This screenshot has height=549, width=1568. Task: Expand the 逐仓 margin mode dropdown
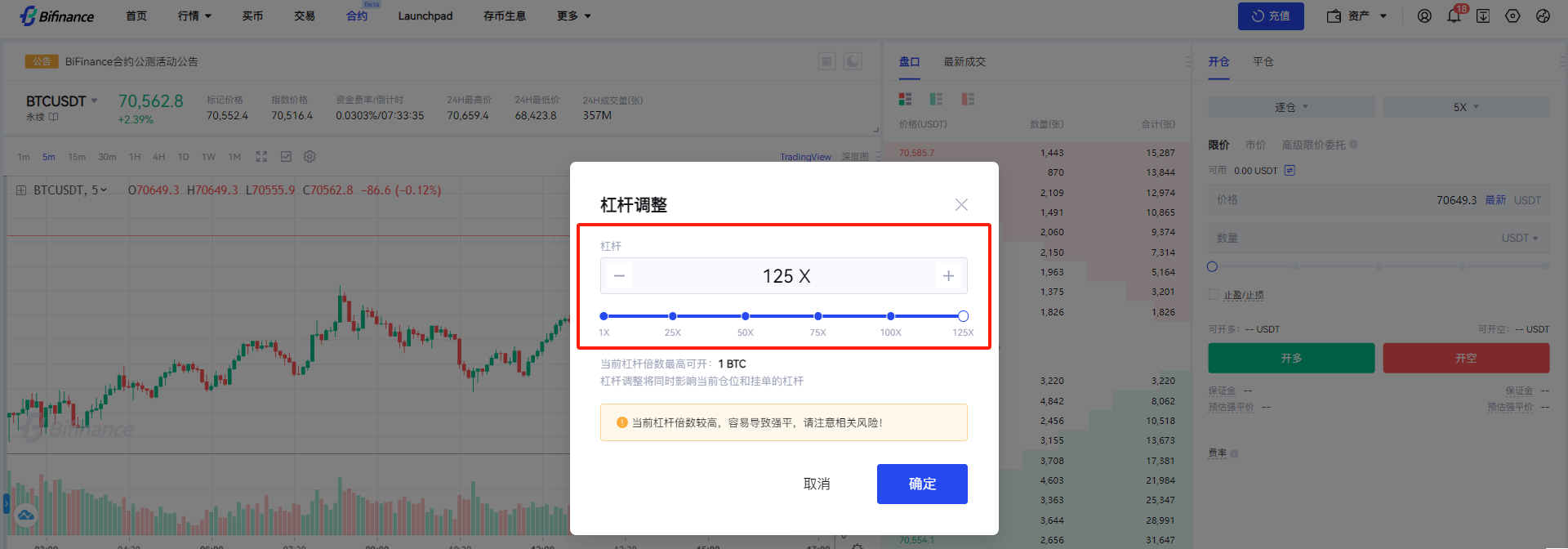pos(1291,107)
